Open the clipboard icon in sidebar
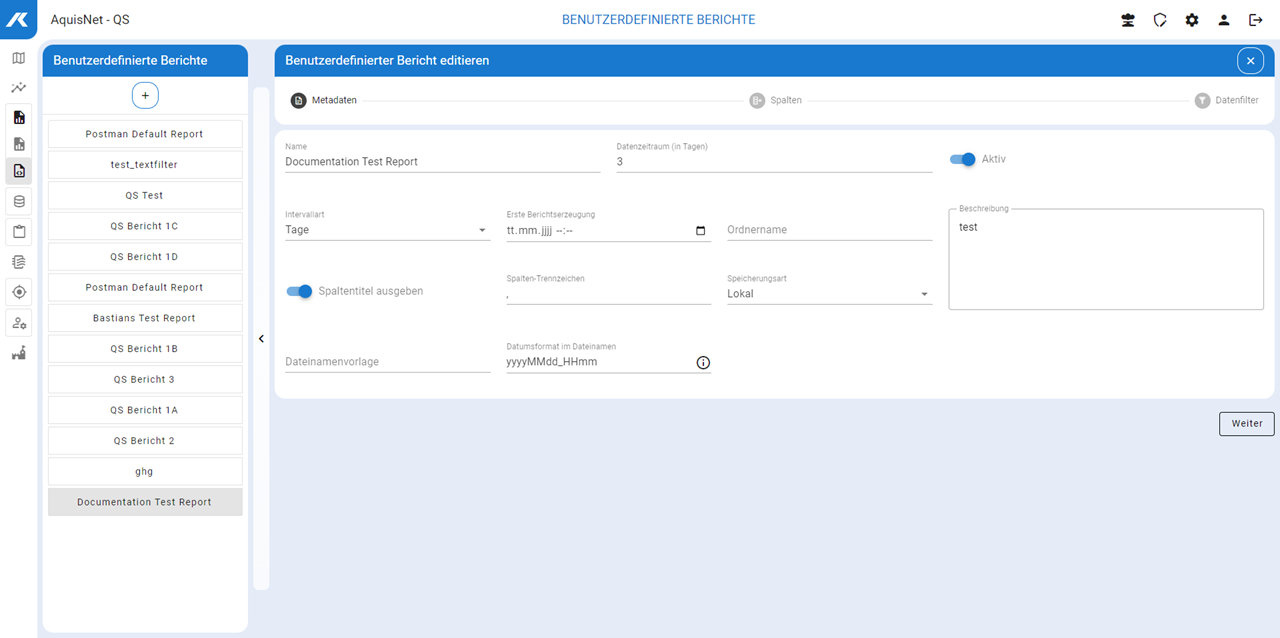 [x=18, y=232]
